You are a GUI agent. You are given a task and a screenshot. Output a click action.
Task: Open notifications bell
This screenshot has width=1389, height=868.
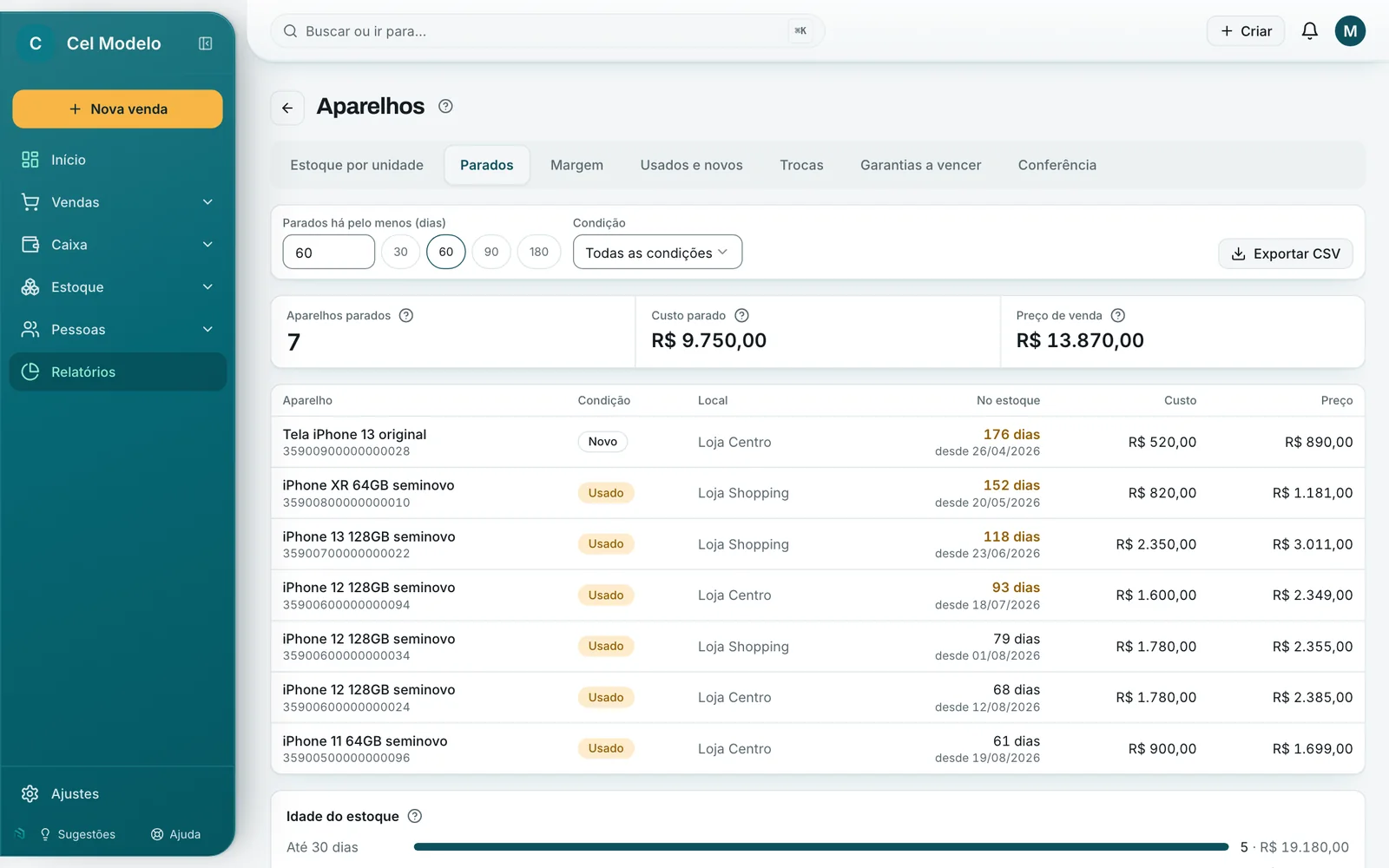pos(1309,31)
